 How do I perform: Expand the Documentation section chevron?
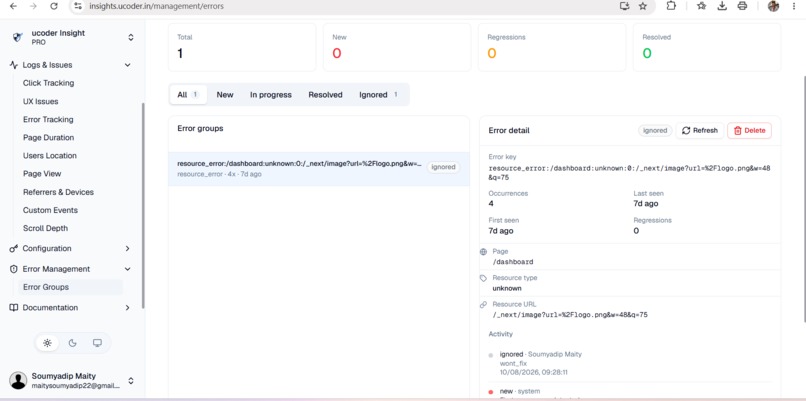127,307
